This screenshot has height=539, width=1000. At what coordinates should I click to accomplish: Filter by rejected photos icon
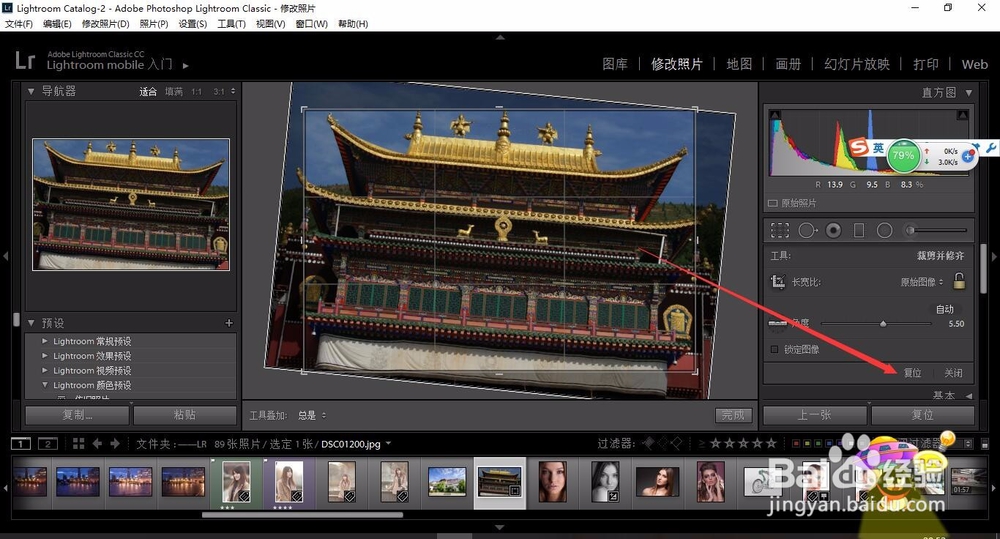click(x=675, y=443)
